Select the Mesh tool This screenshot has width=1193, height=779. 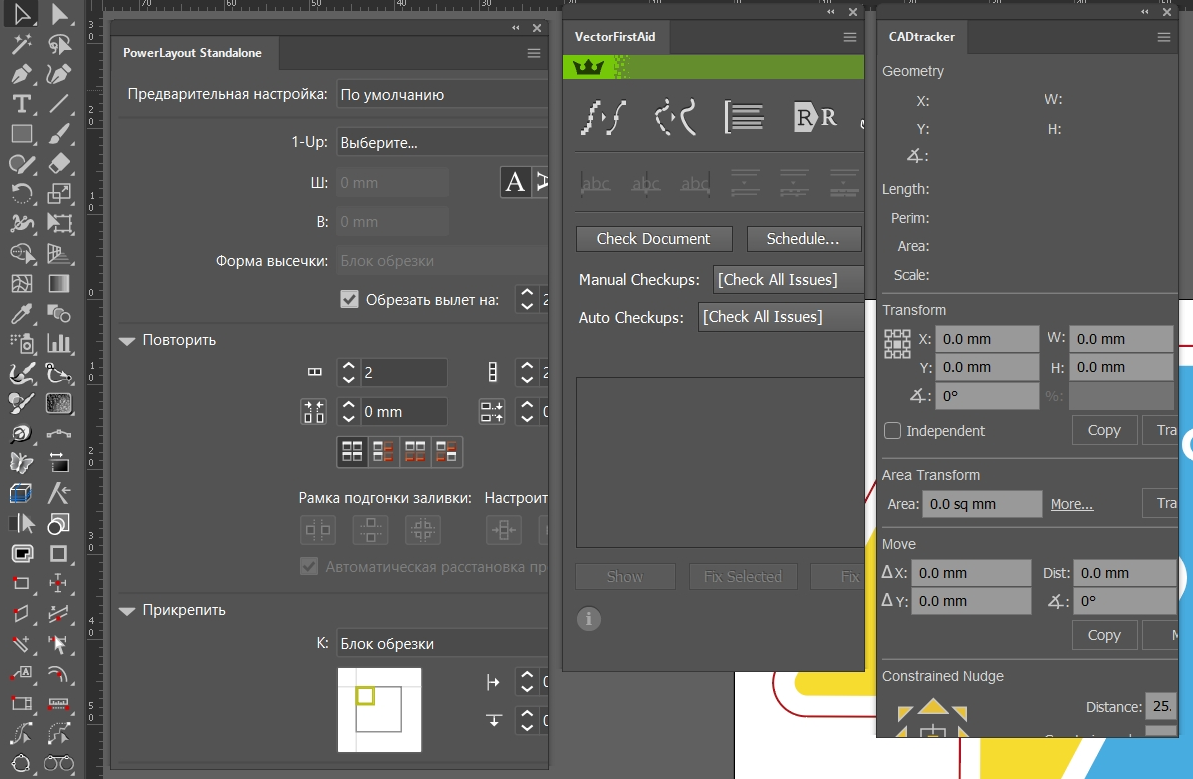[21, 284]
